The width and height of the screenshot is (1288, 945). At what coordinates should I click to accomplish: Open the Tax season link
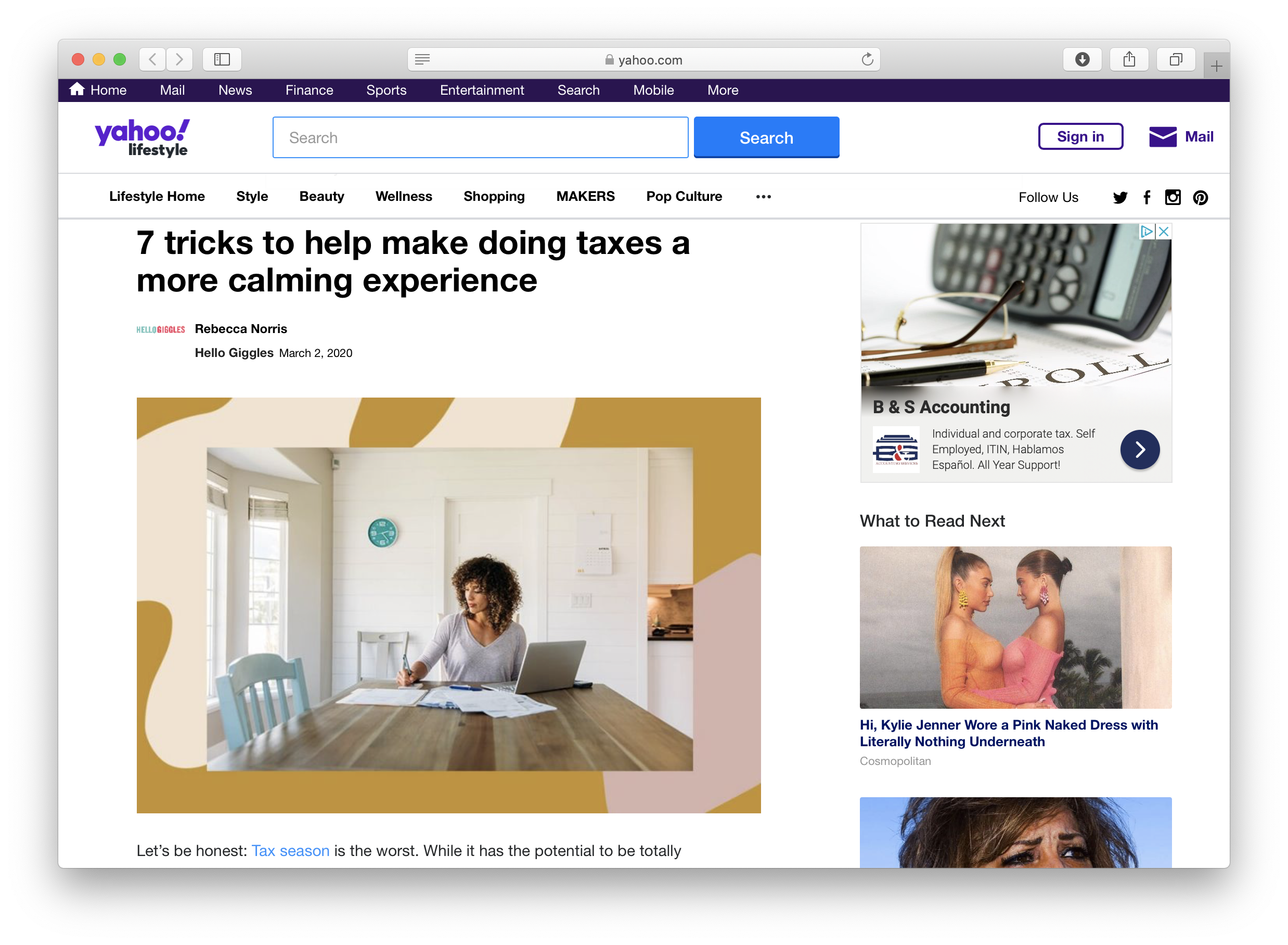click(x=290, y=851)
